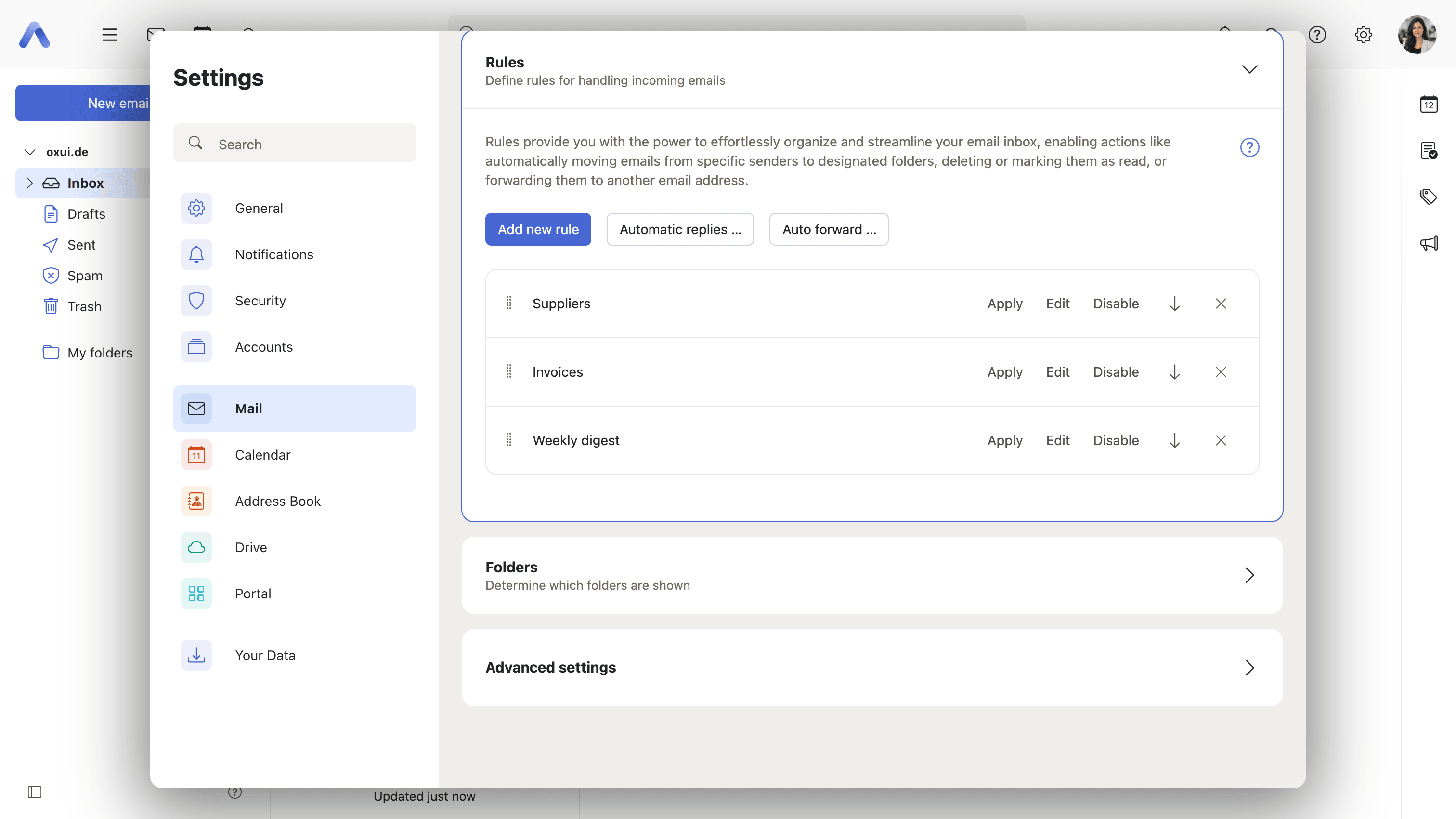This screenshot has width=1456, height=819.
Task: Open the megaphone announcements icon
Action: click(1429, 243)
